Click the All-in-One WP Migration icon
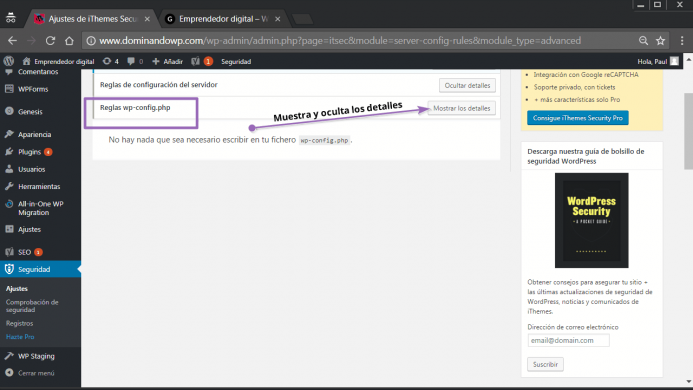This screenshot has height=390, width=693. coord(9,204)
